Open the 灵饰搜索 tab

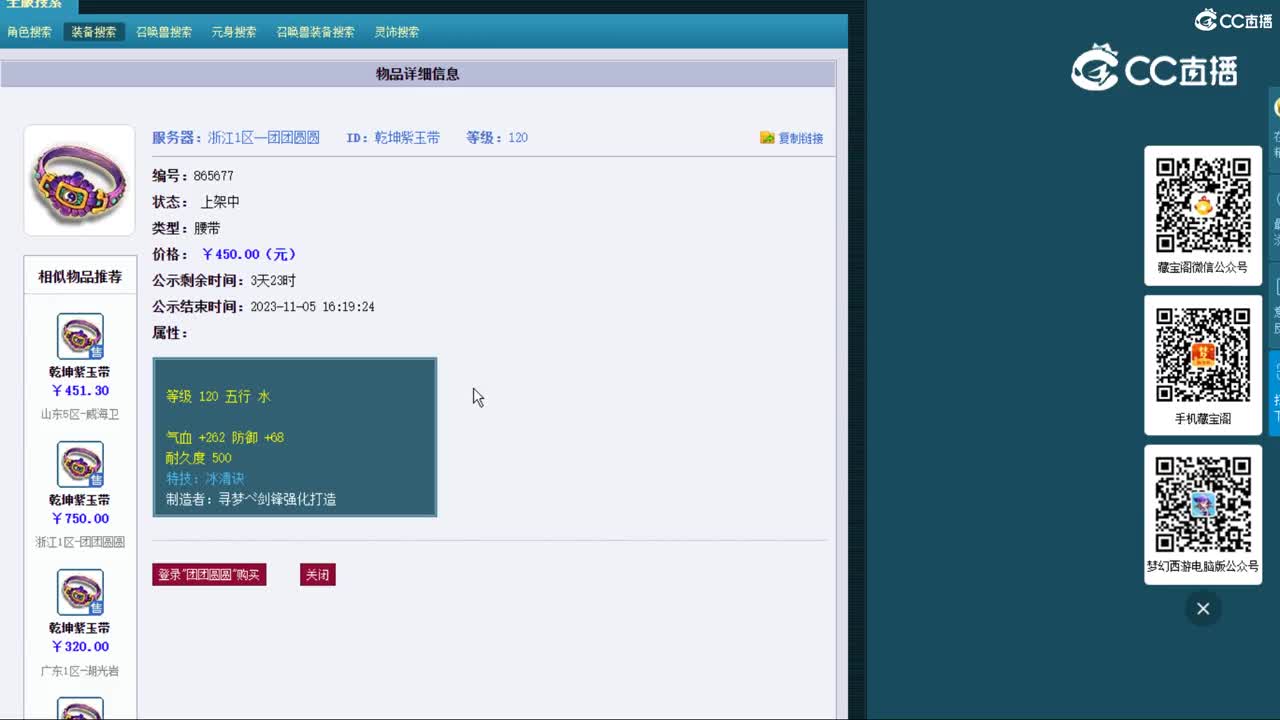pyautogui.click(x=397, y=32)
